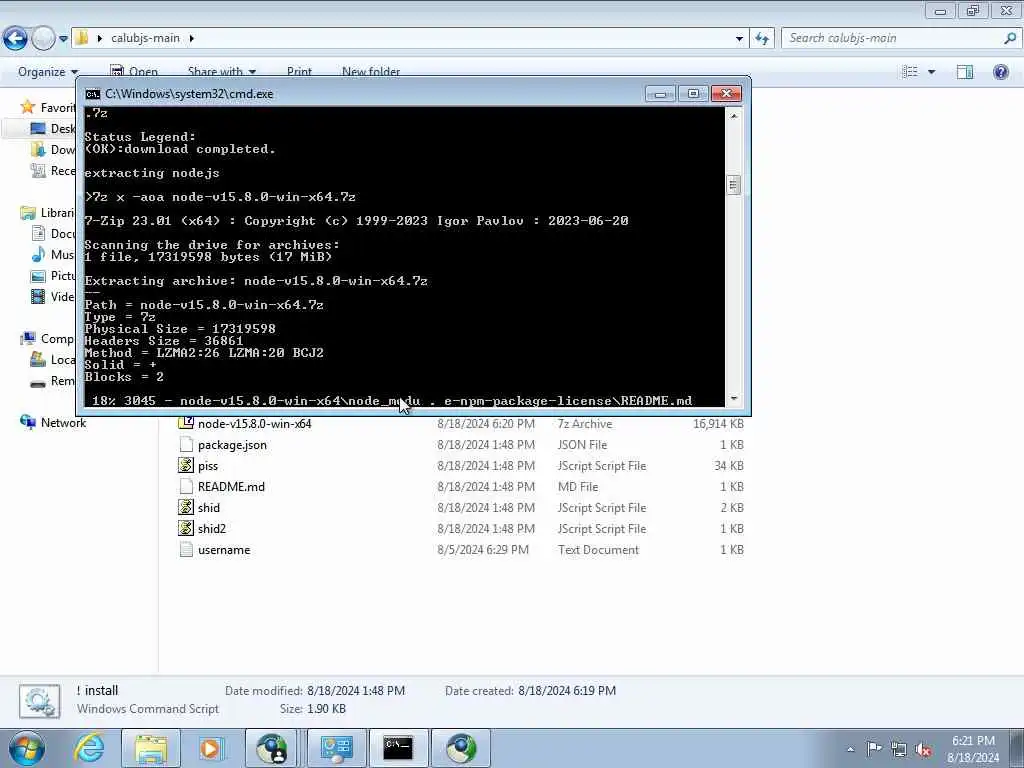This screenshot has width=1024, height=768.
Task: Select the node-v15.8.0-win-x64 file name
Action: (x=254, y=424)
